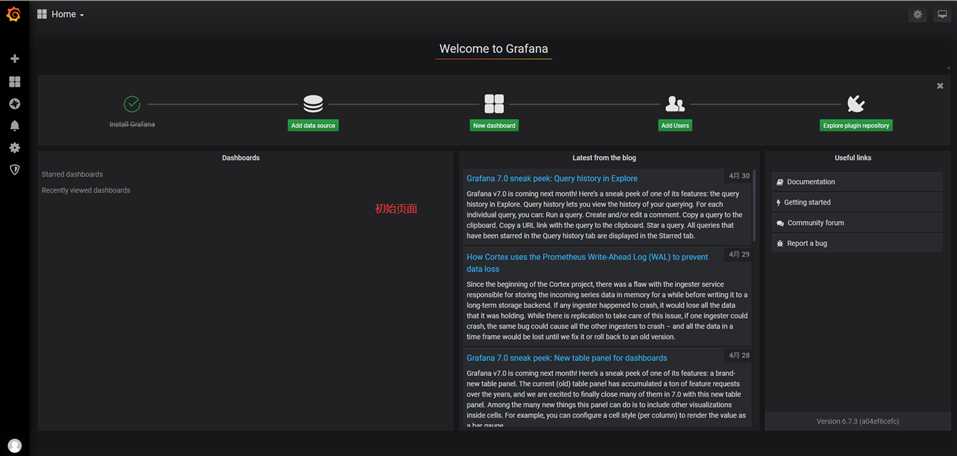This screenshot has height=456, width=957.
Task: Click the Dashboards panel title
Action: pos(240,157)
